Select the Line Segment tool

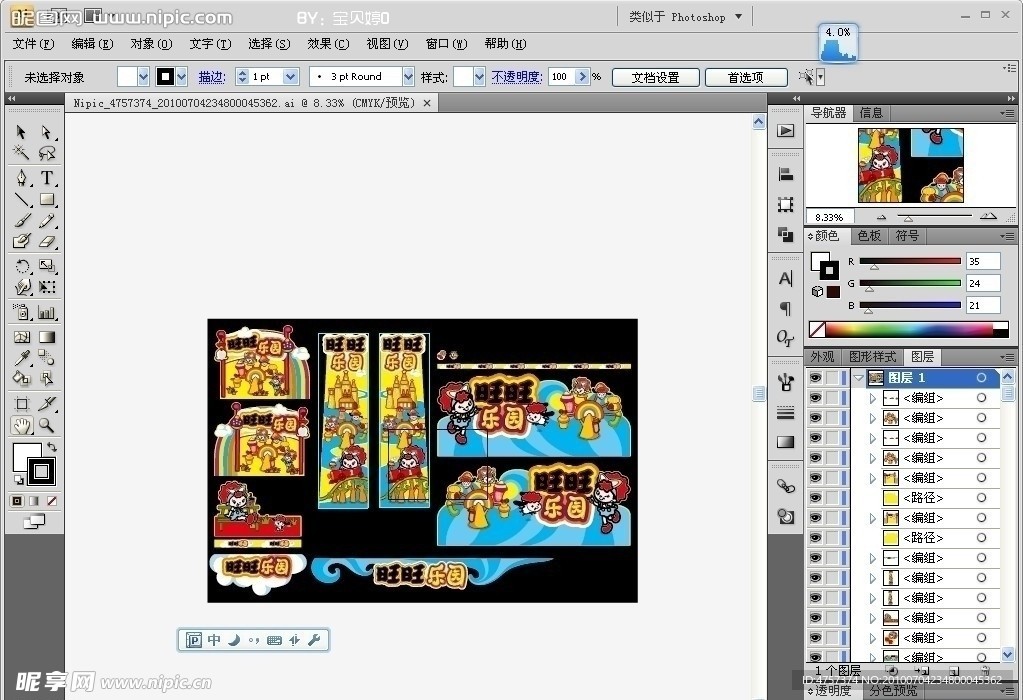(x=22, y=199)
